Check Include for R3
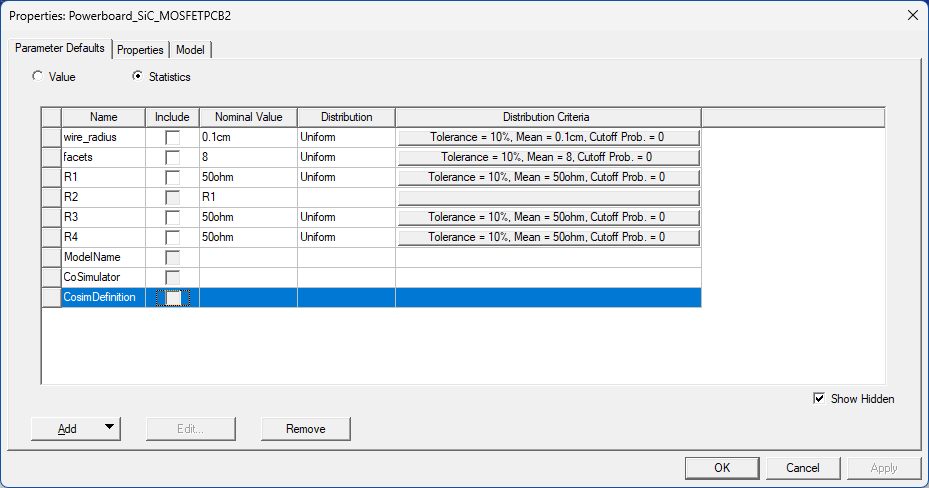This screenshot has height=488, width=929. [172, 218]
